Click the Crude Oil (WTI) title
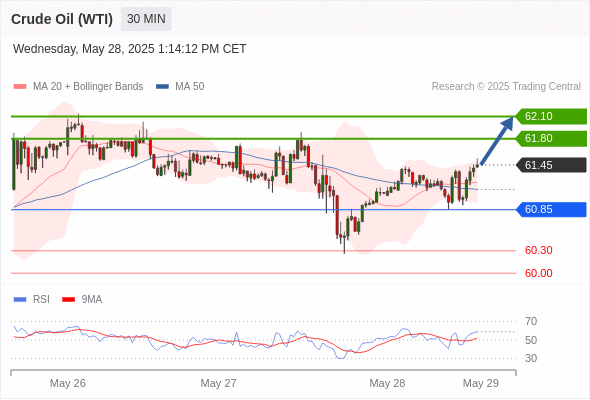The image size is (590, 400). tap(62, 19)
